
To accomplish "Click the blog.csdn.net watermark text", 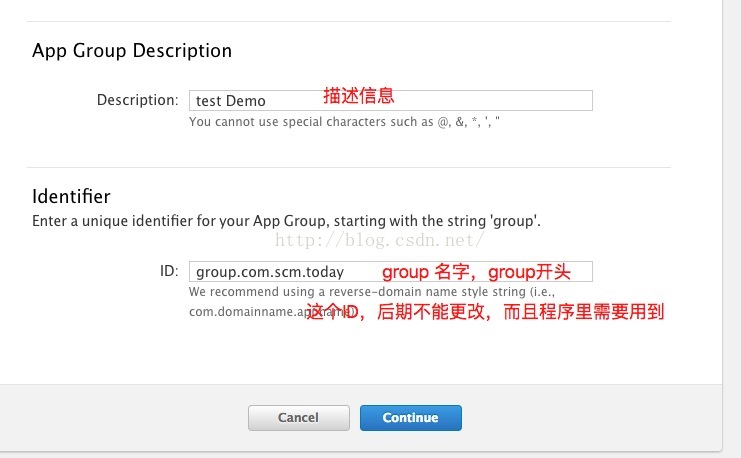I will tap(379, 240).
